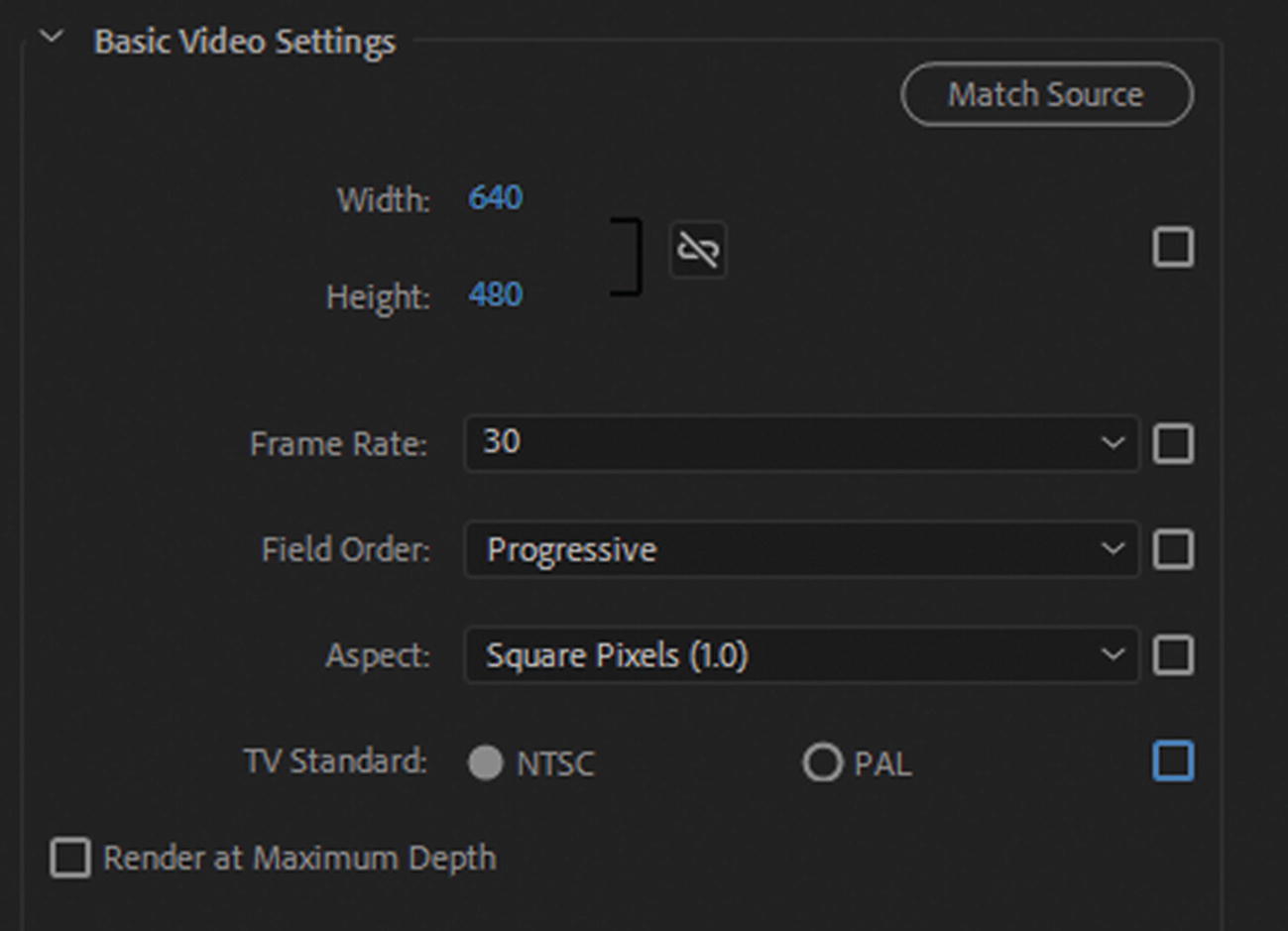Select the NTSC radio button
1288x931 pixels.
point(486,762)
